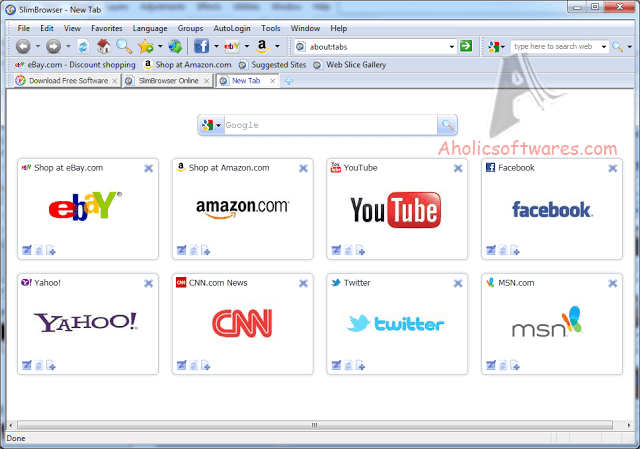Close the Download Free Software tab
Screen dimensions: 640x449
(115, 81)
